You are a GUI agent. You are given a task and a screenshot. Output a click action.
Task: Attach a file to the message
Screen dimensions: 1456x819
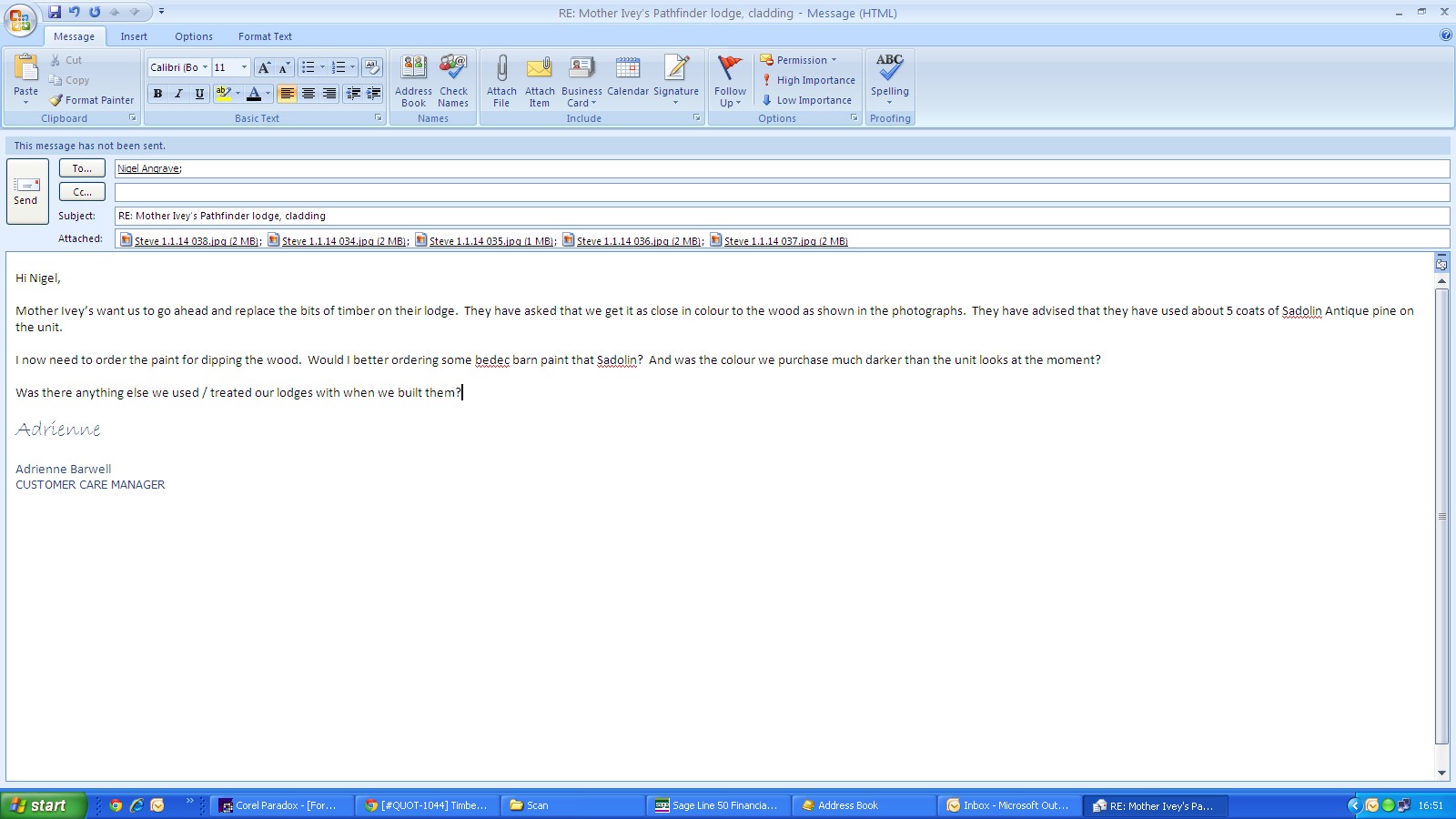click(x=501, y=81)
